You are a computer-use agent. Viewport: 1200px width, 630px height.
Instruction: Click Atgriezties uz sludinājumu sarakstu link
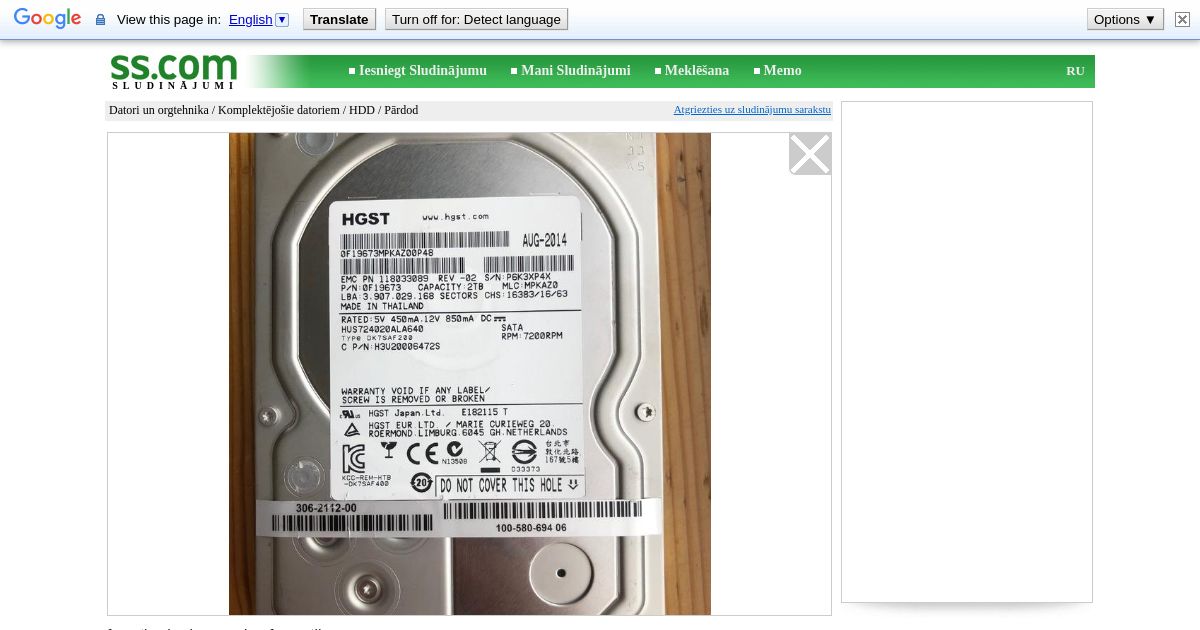pyautogui.click(x=752, y=110)
